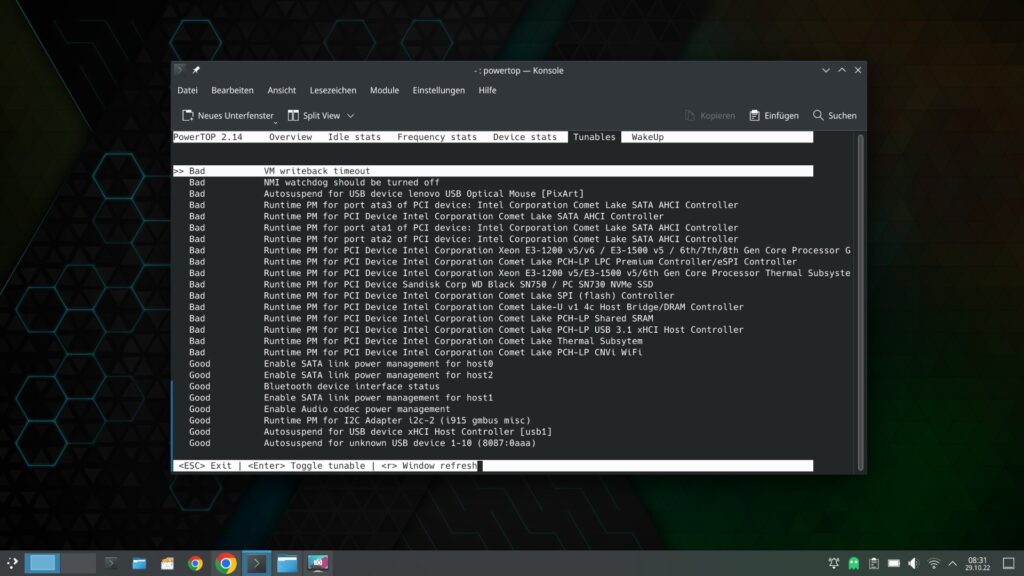Click the Split View toolbar icon
Image resolution: width=1024 pixels, height=576 pixels.
pyautogui.click(x=293, y=116)
